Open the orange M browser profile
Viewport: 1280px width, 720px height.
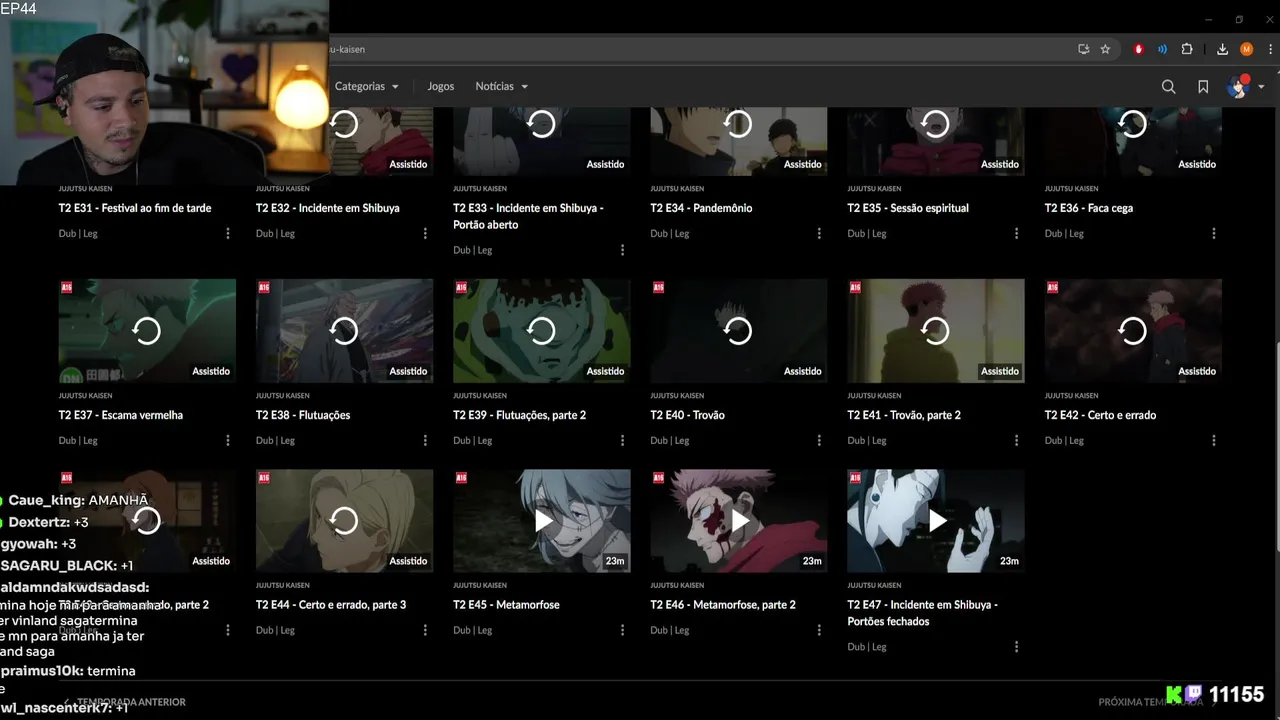pyautogui.click(x=1246, y=49)
